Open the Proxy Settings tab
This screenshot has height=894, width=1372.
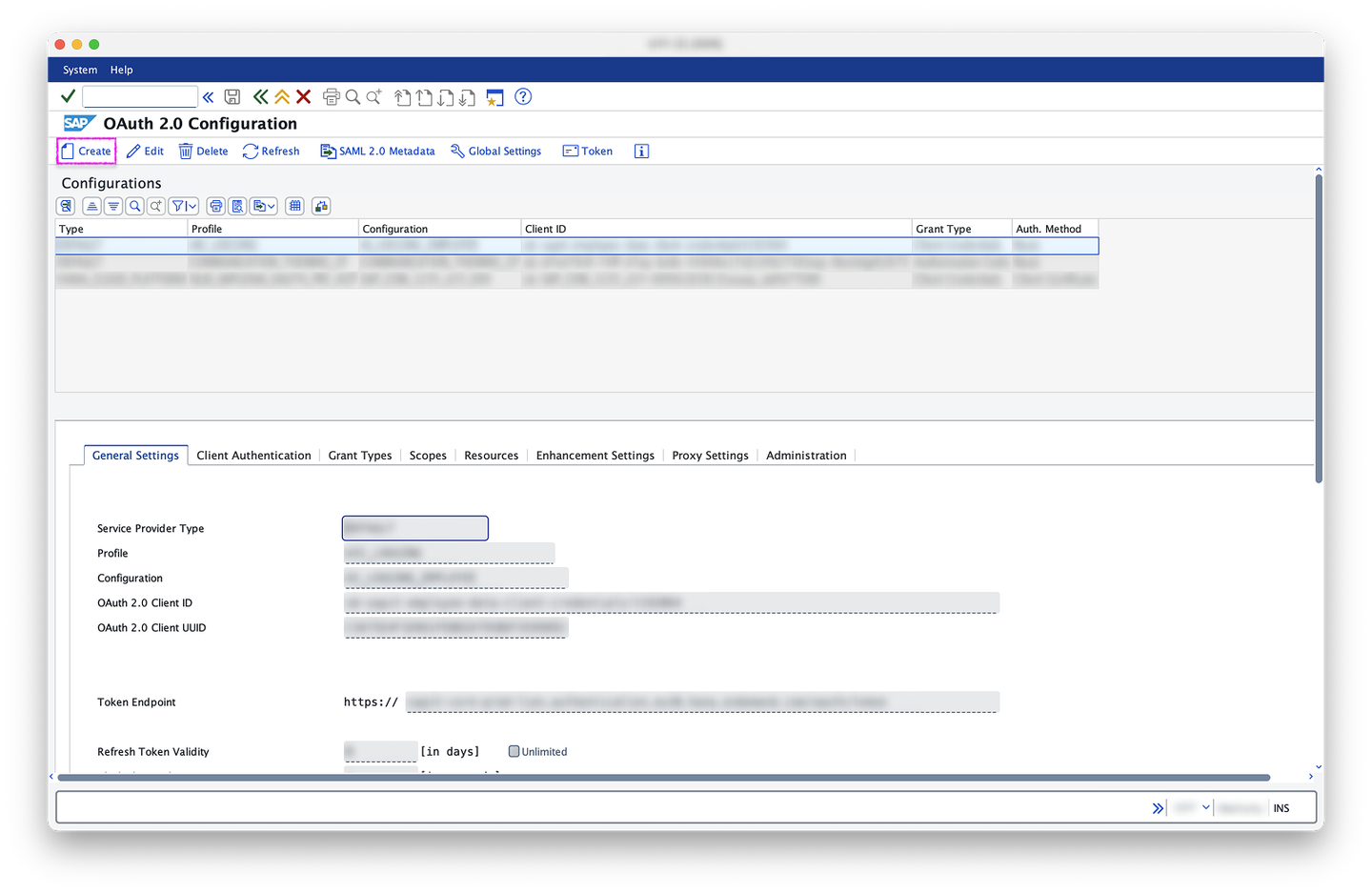click(711, 456)
